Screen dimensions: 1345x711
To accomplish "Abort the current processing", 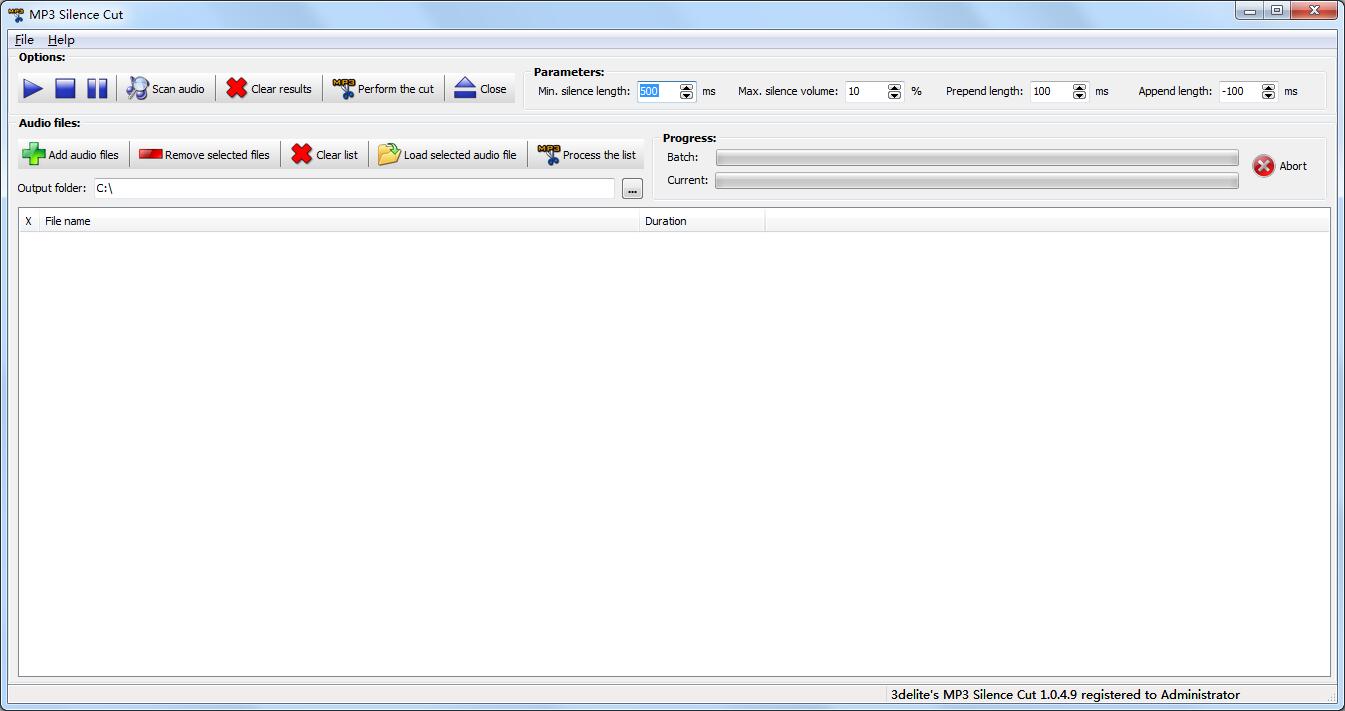I will click(x=1281, y=166).
